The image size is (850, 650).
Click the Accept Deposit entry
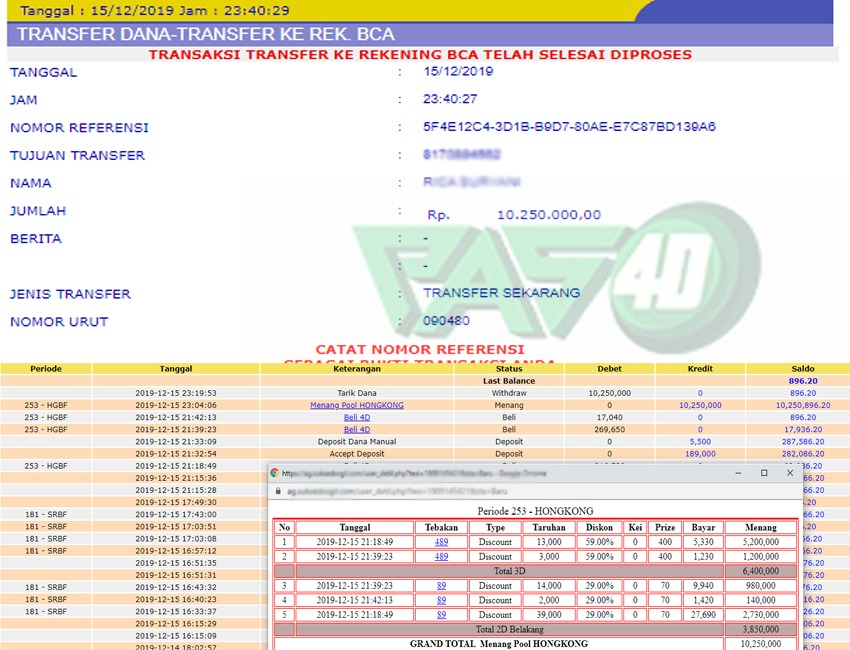(357, 454)
